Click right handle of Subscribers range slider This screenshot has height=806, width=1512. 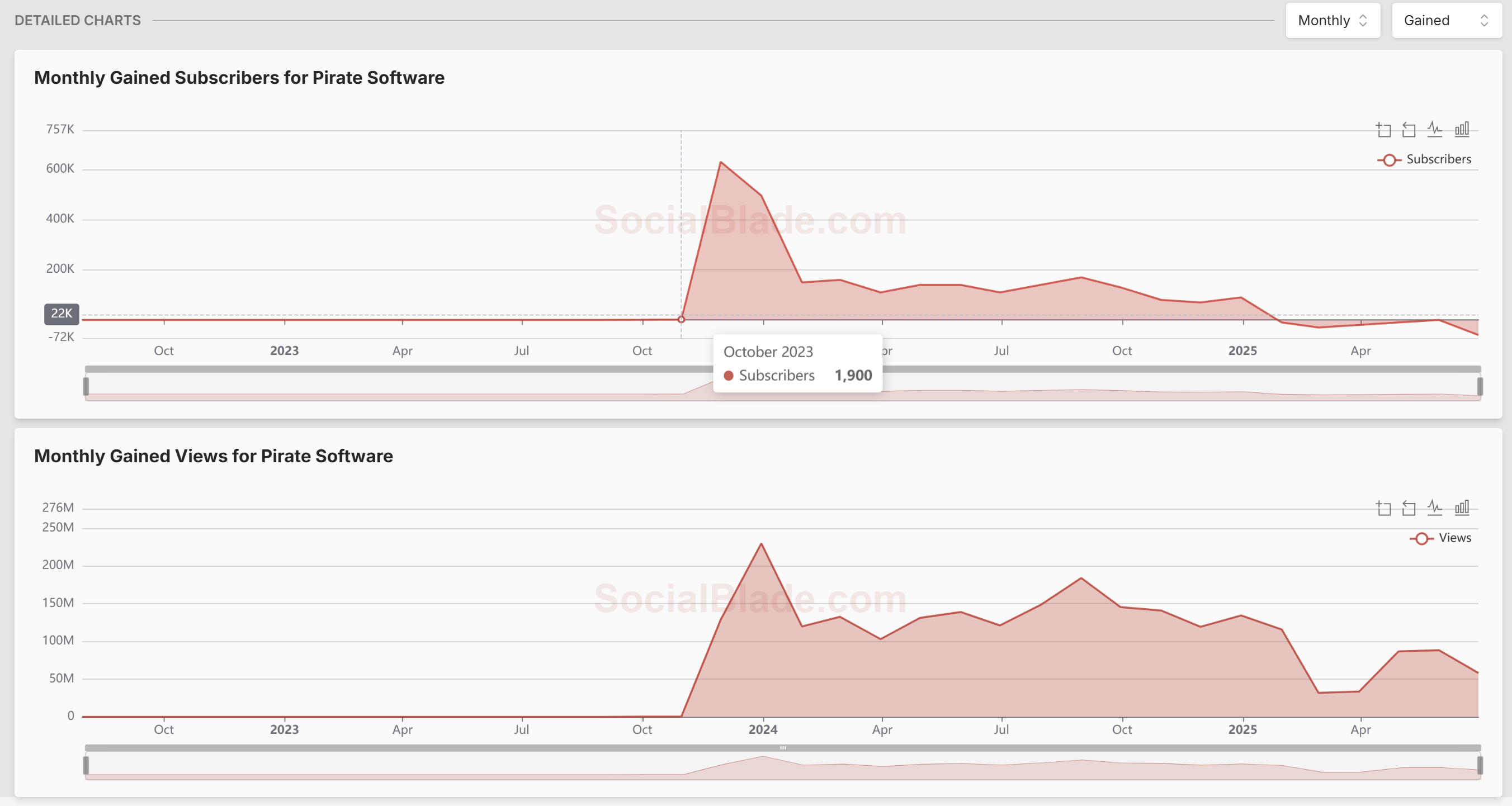point(1480,387)
